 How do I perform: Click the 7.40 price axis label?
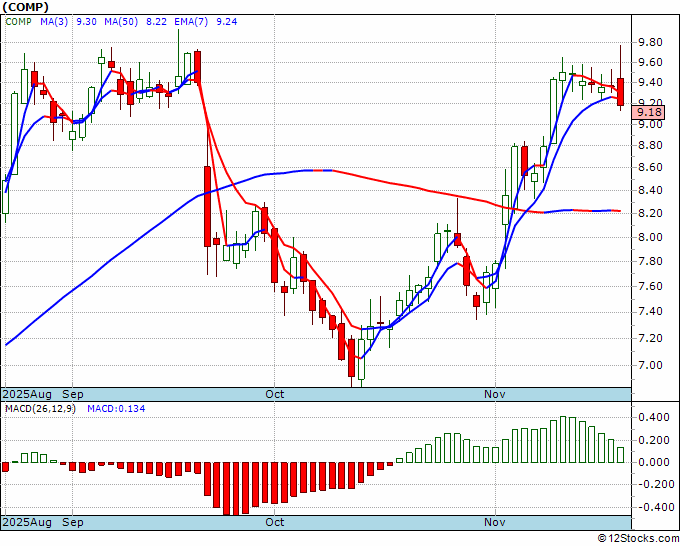click(x=650, y=311)
